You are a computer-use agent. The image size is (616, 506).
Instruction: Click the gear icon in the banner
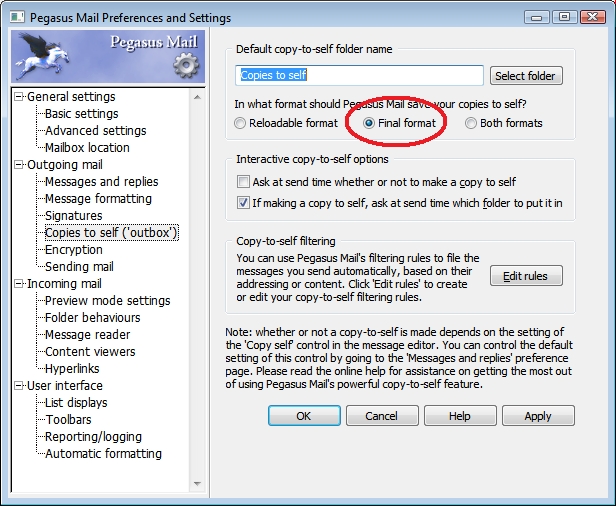[x=186, y=66]
